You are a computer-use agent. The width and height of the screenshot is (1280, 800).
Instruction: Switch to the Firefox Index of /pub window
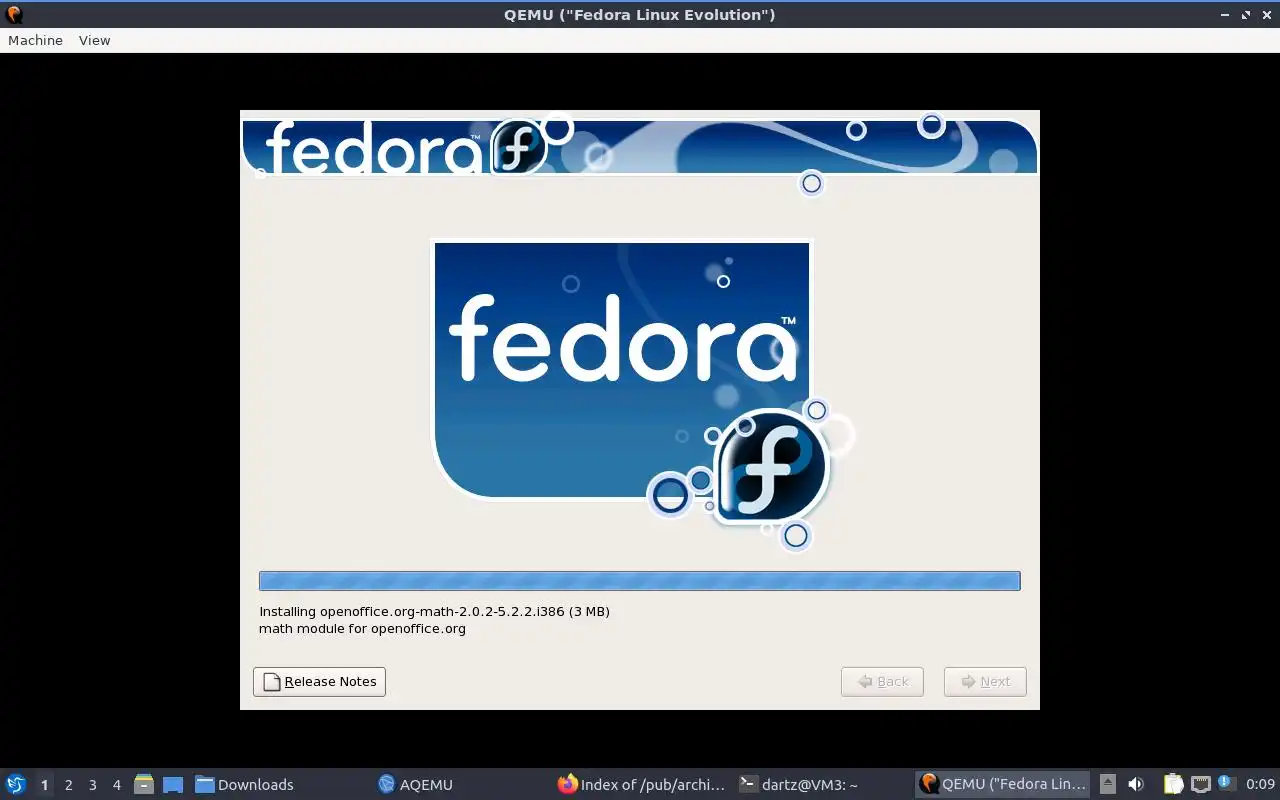pyautogui.click(x=641, y=785)
